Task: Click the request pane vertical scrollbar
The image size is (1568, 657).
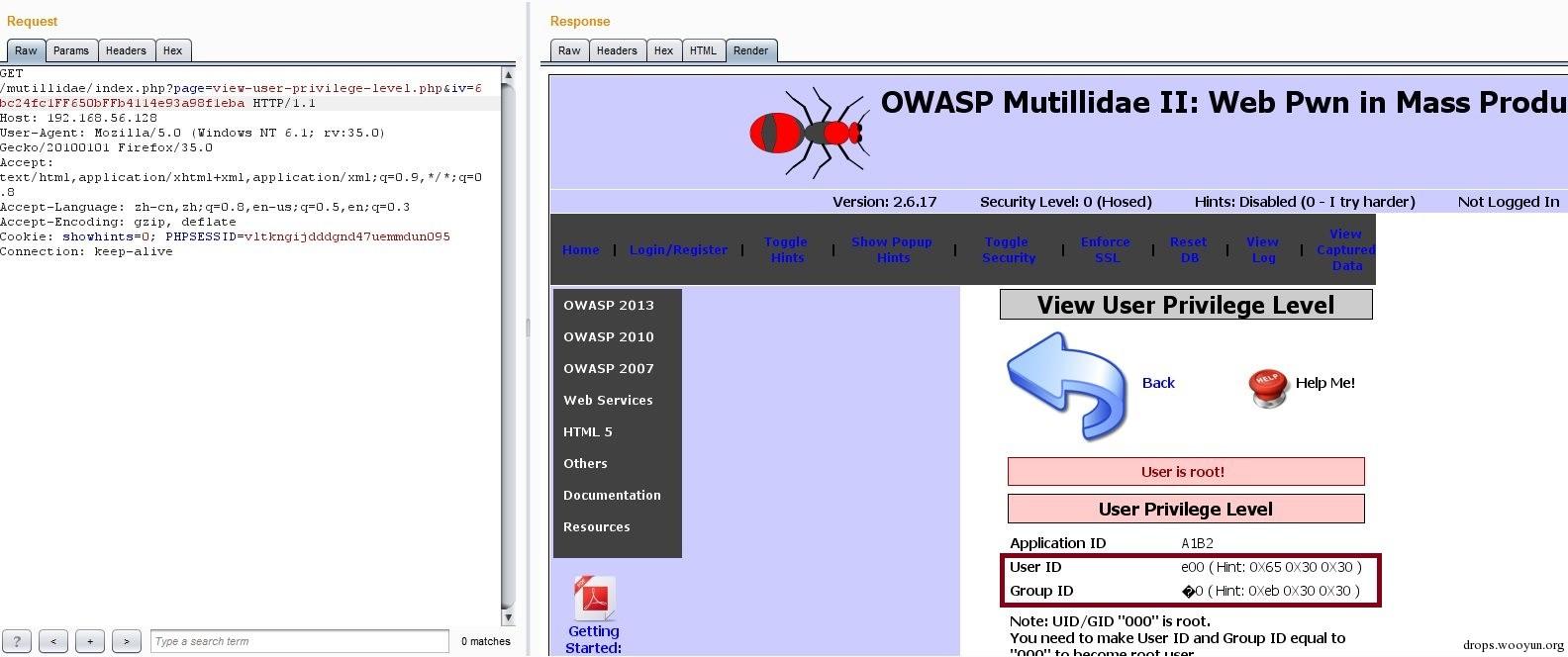Action: point(509,346)
